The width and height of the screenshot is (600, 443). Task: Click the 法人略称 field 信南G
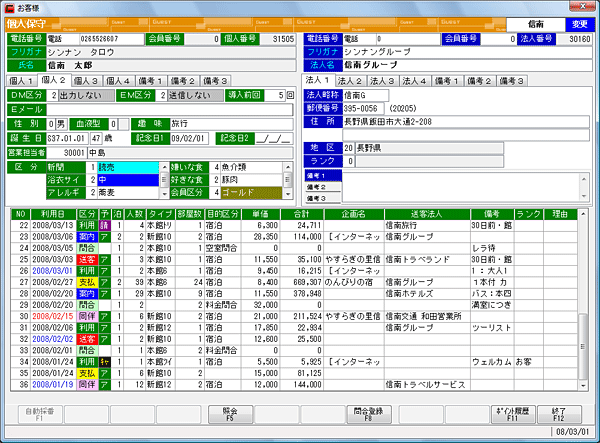365,95
